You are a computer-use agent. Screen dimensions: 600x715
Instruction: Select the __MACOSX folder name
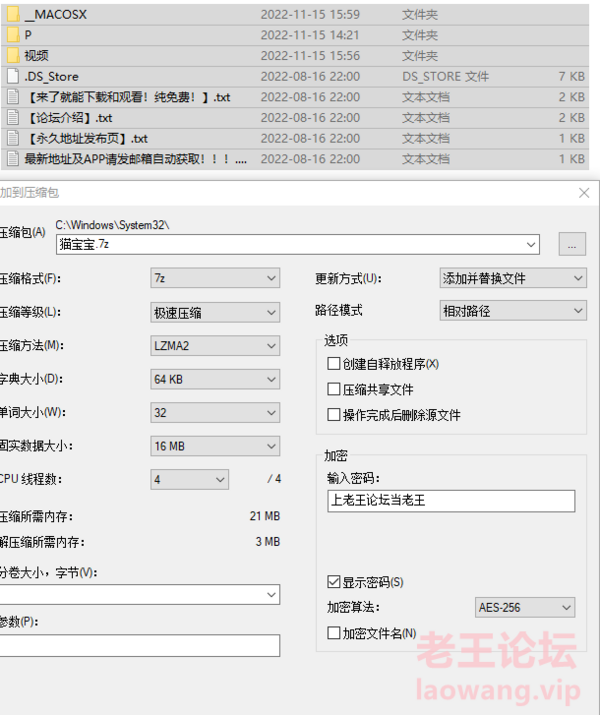(x=56, y=15)
